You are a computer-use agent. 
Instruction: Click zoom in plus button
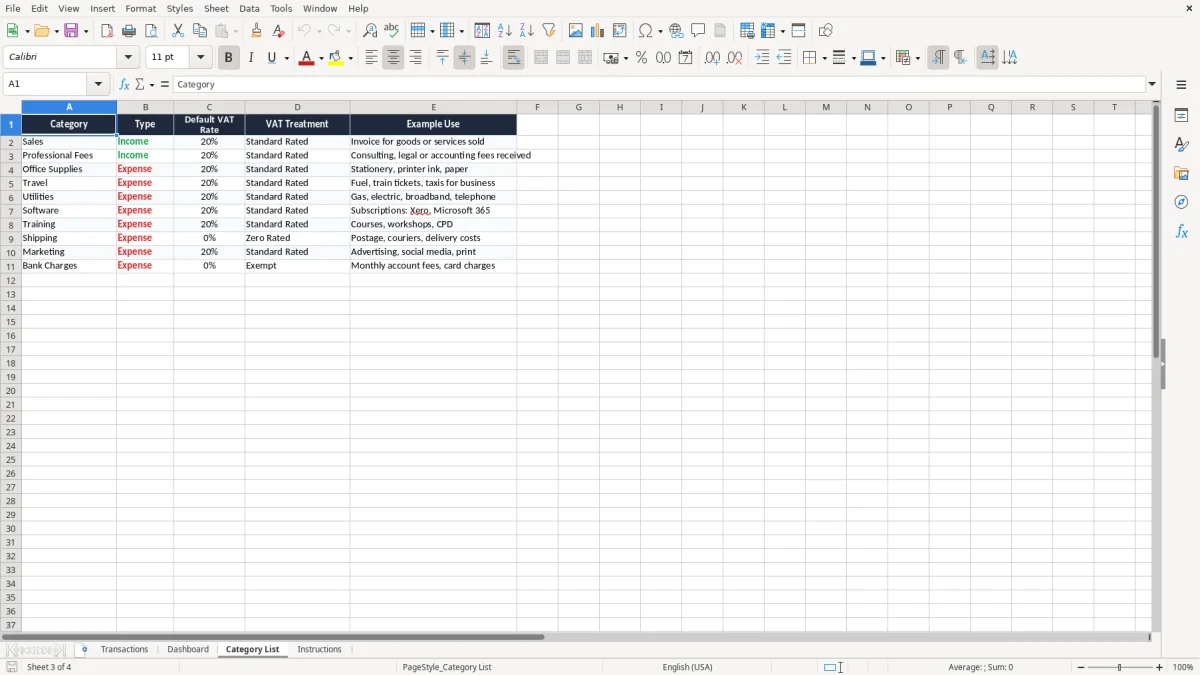click(x=1160, y=667)
